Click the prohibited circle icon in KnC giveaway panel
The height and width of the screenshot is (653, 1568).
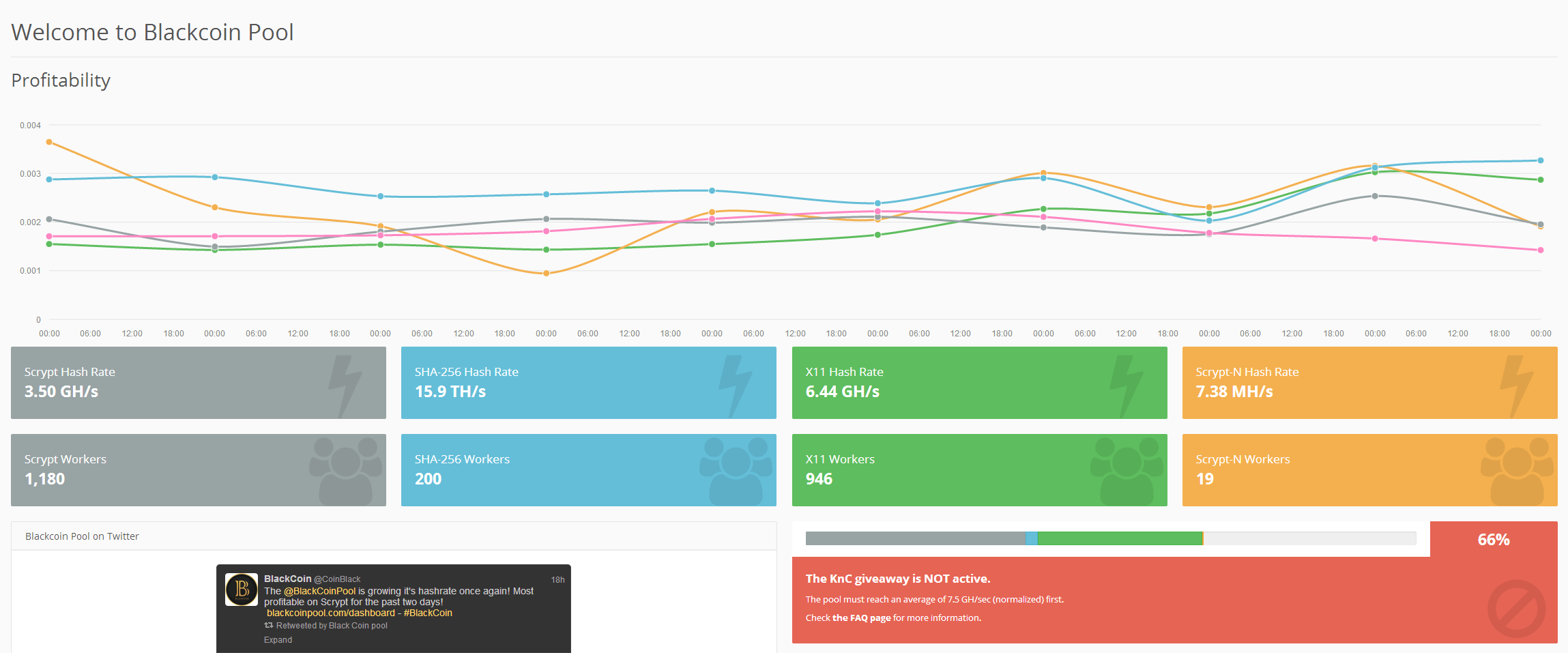point(1516,609)
